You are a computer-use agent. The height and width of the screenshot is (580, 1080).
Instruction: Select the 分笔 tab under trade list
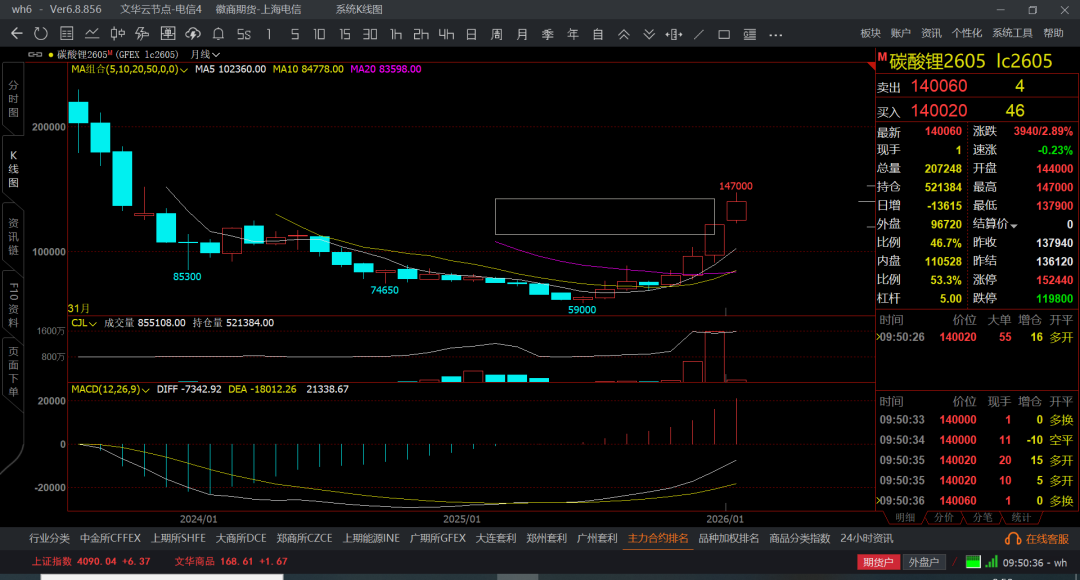tap(982, 517)
